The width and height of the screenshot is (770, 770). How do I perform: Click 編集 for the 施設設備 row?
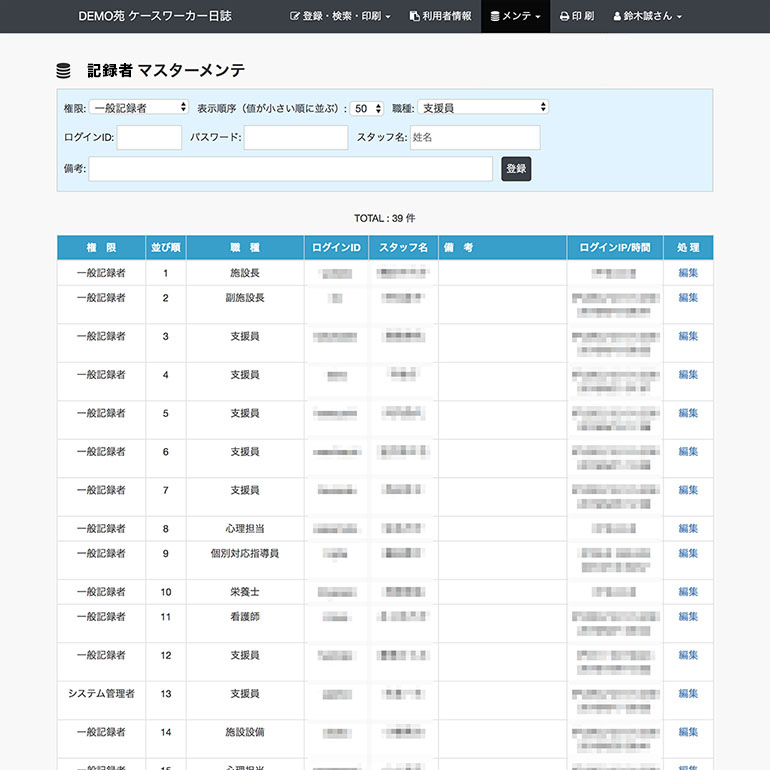(688, 732)
